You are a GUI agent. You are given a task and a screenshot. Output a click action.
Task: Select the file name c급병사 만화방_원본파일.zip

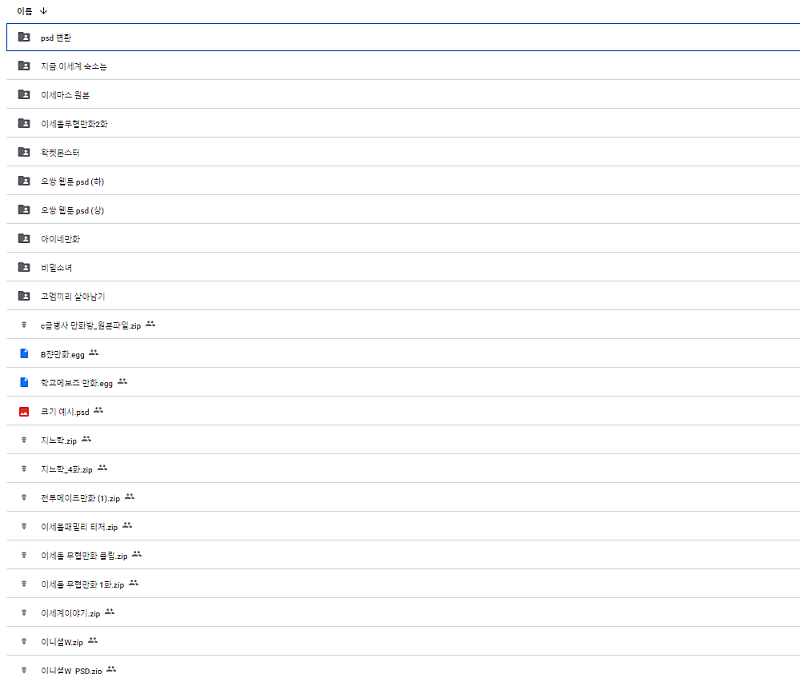click(91, 326)
